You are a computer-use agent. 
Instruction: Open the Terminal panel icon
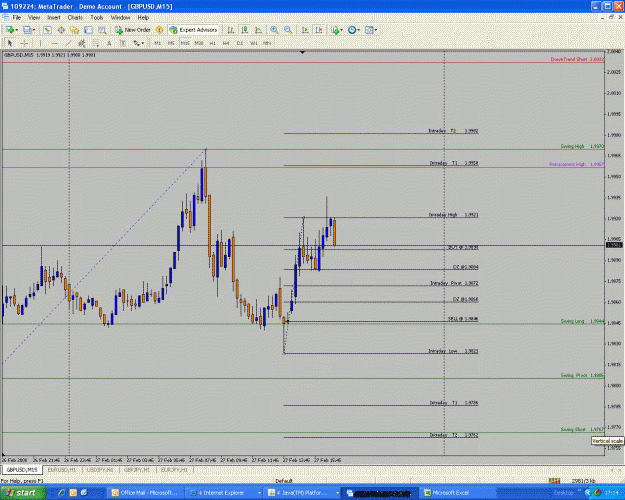click(x=88, y=30)
